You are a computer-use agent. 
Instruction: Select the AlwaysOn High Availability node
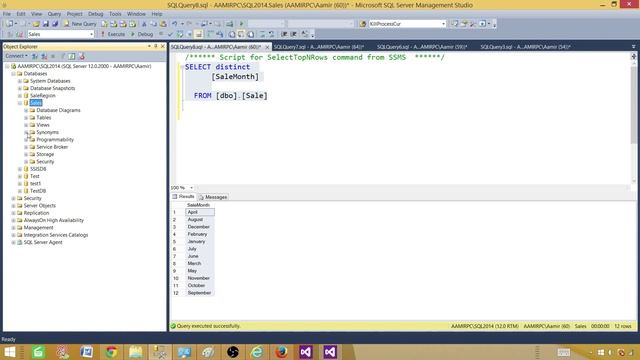point(53,221)
